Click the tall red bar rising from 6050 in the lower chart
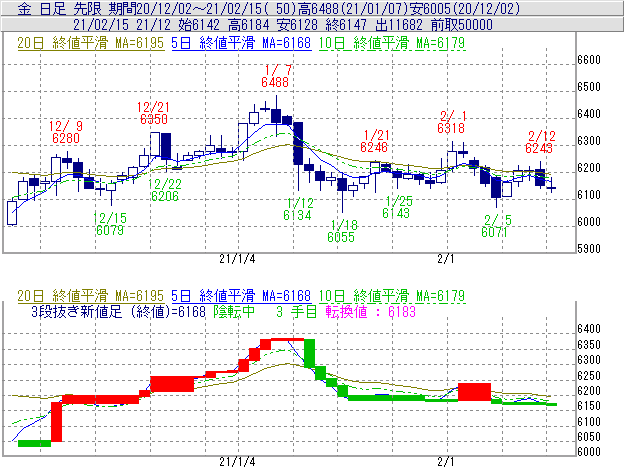The width and height of the screenshot is (624, 473). 57,422
